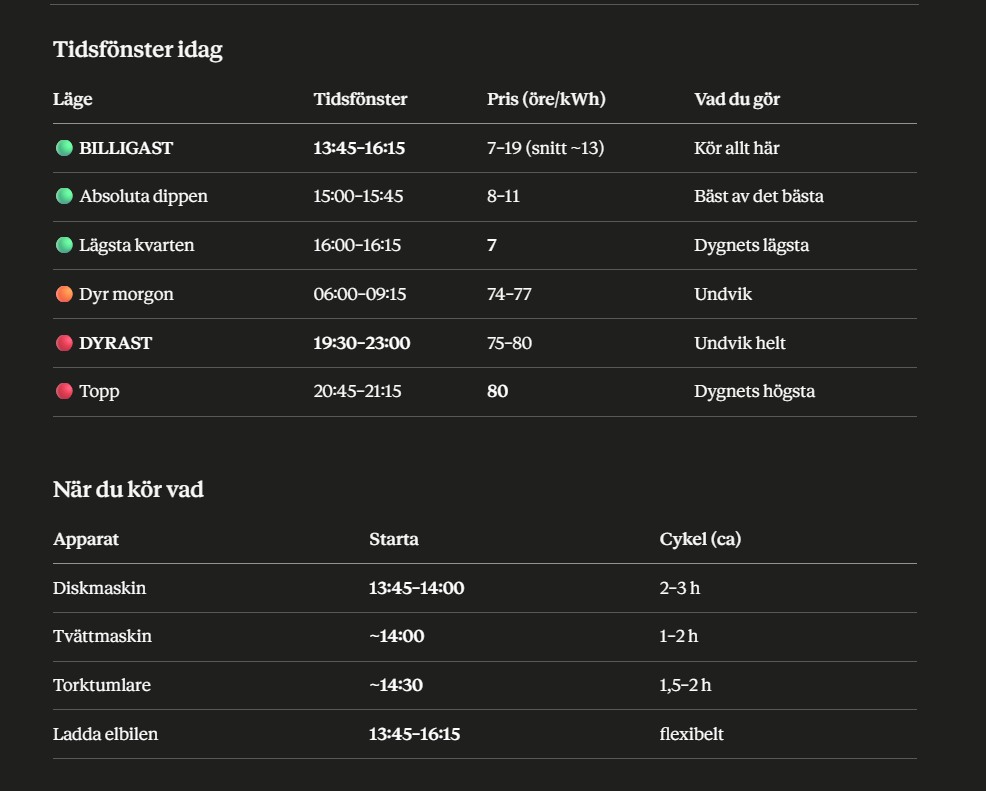Click the red dot beside Topp
986x791 pixels.
point(64,391)
